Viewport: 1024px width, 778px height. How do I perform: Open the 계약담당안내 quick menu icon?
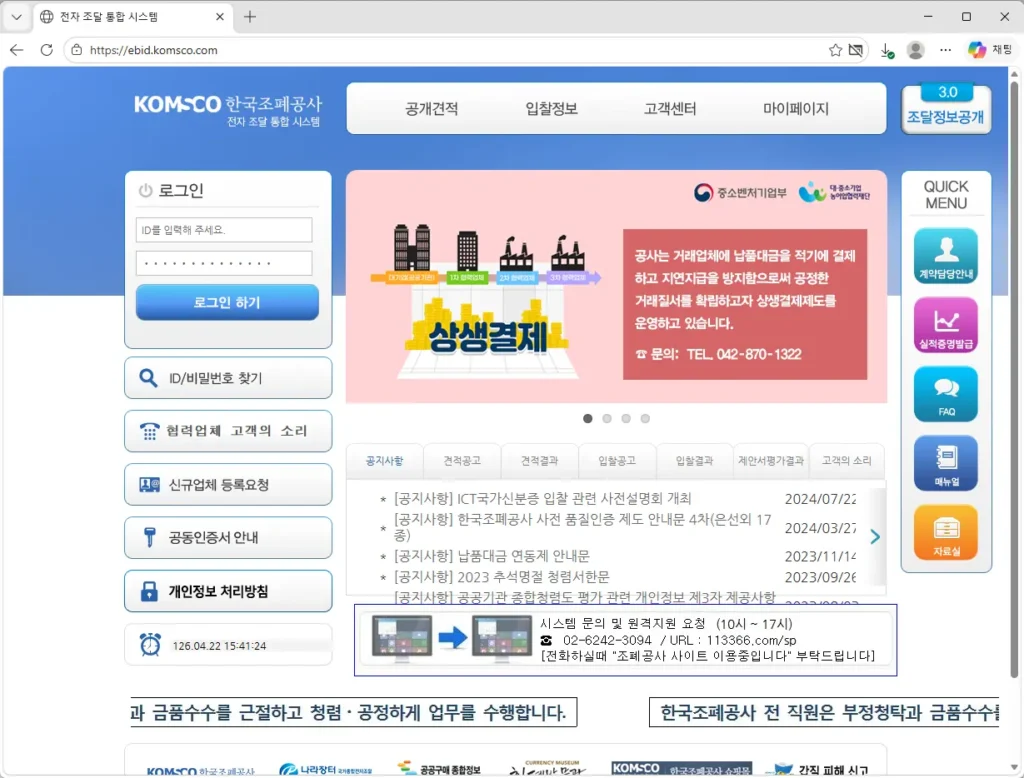tap(946, 256)
